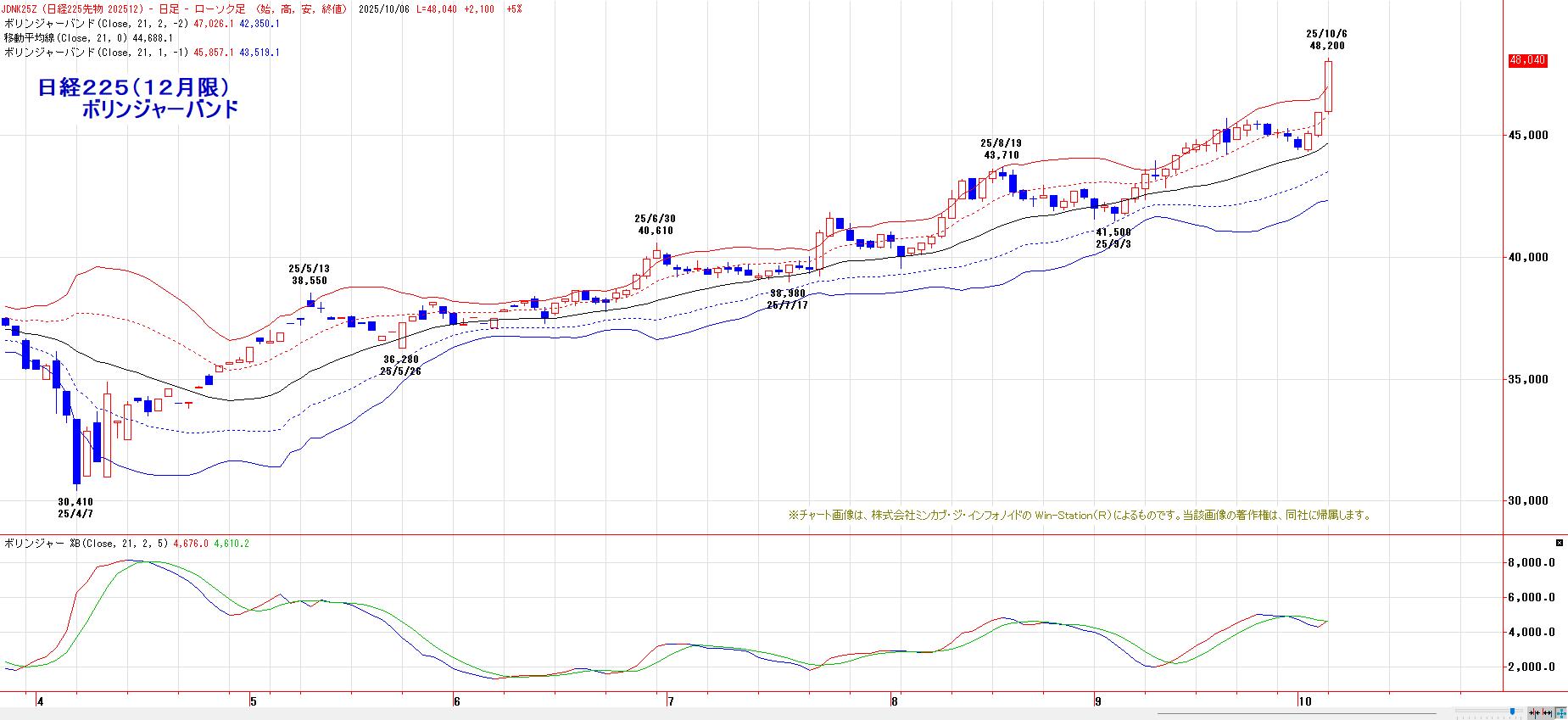Screen dimensions: 1568x720
Task: Click the 2,000.0 indicator axis label
Action: tap(1531, 667)
